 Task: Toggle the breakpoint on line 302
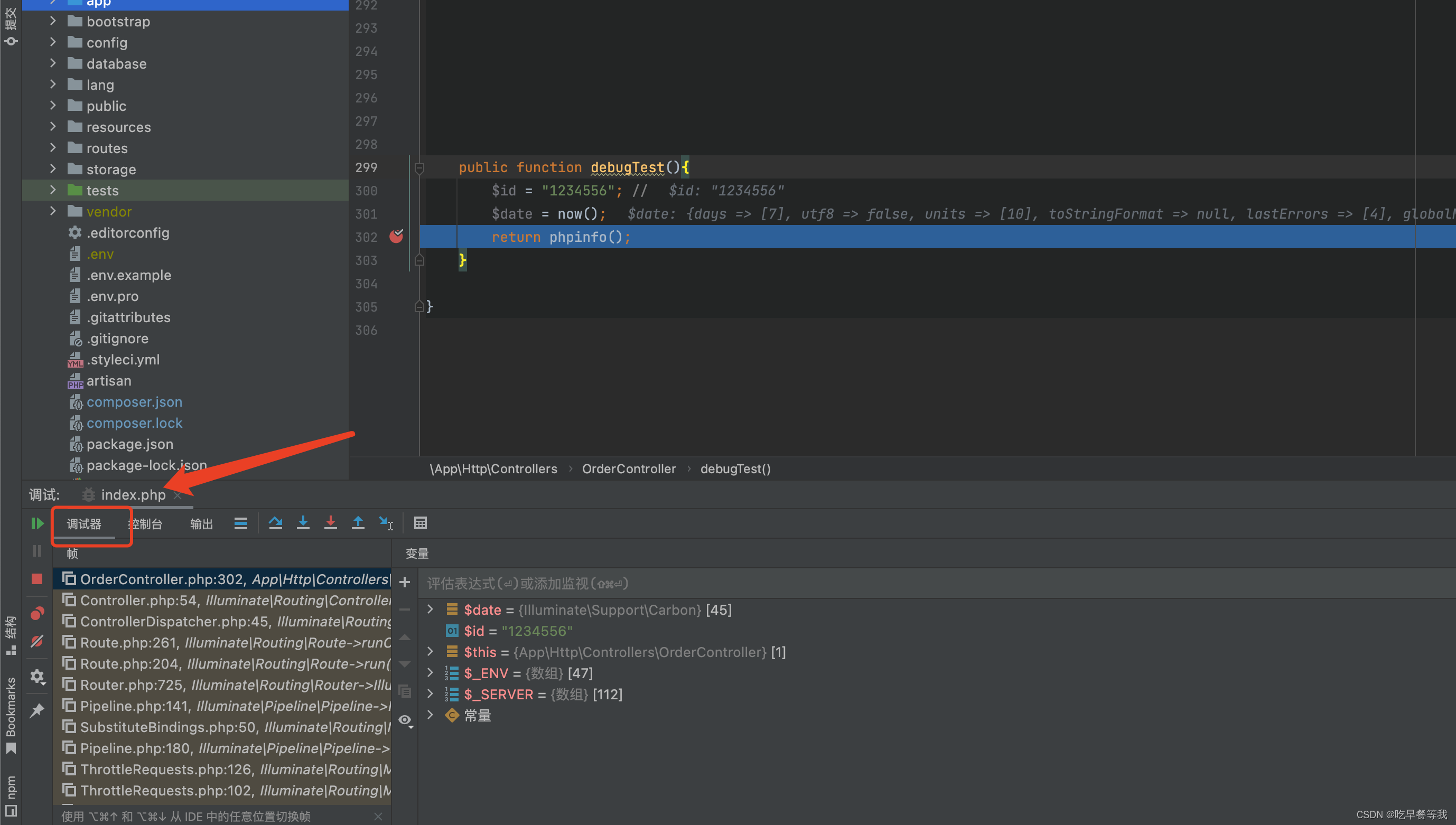tap(396, 236)
